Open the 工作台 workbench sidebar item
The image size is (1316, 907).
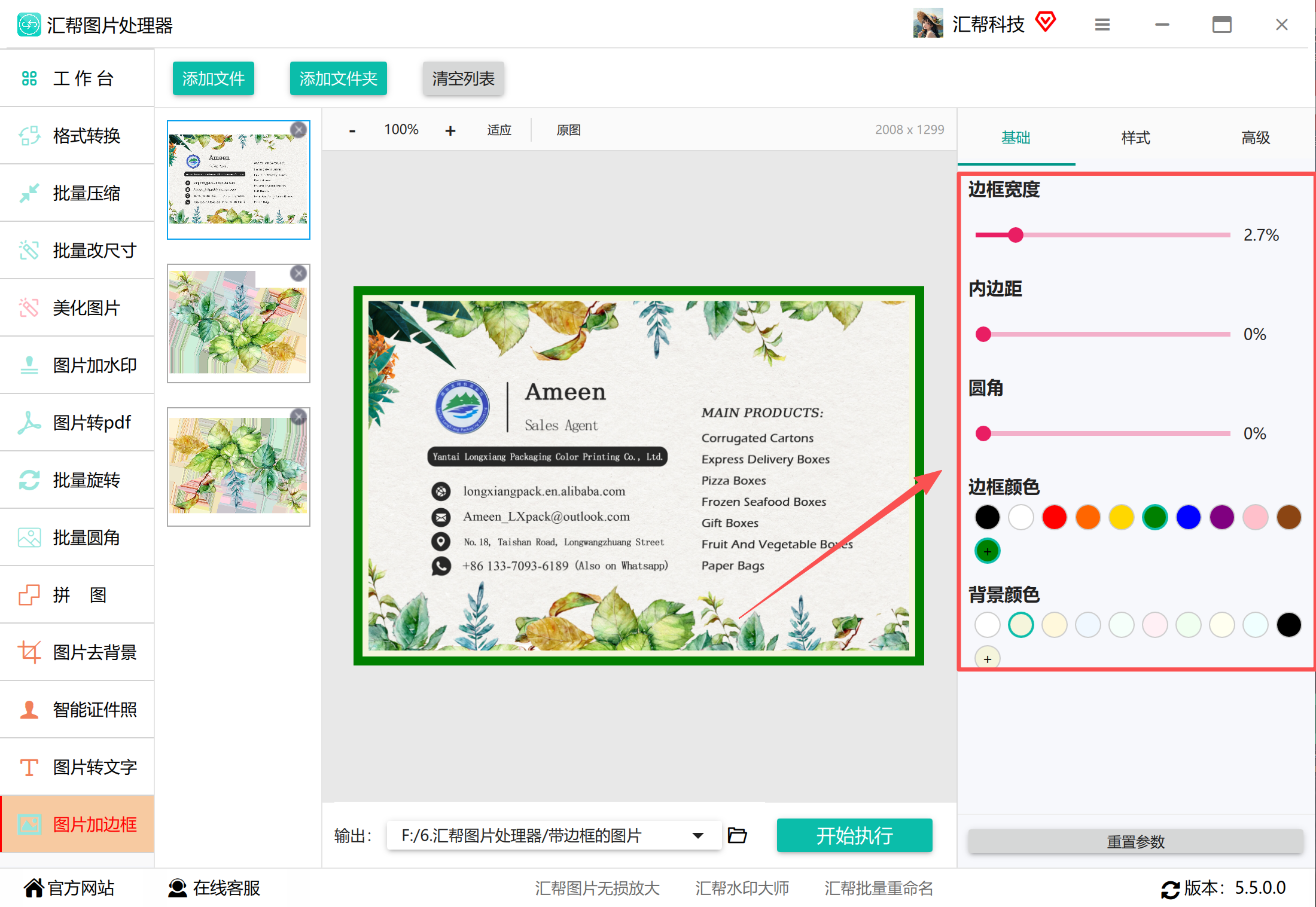coord(77,78)
